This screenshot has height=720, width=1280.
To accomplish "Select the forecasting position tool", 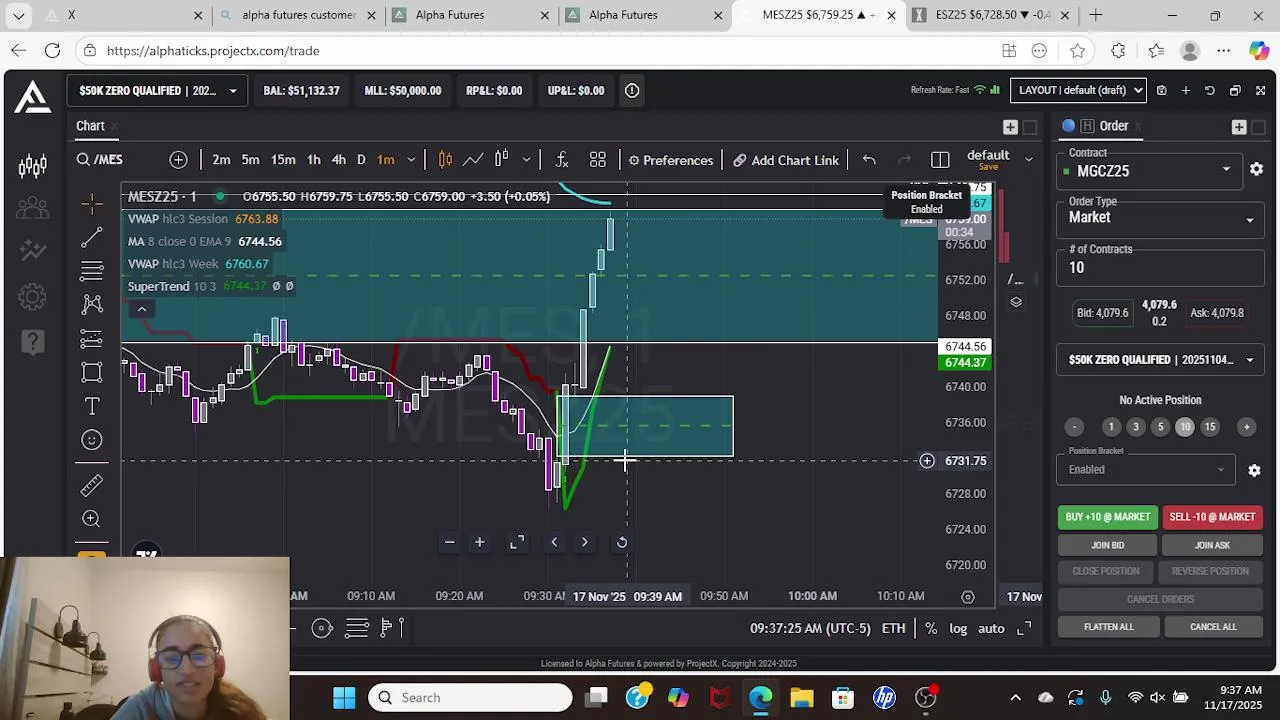I will pyautogui.click(x=92, y=338).
